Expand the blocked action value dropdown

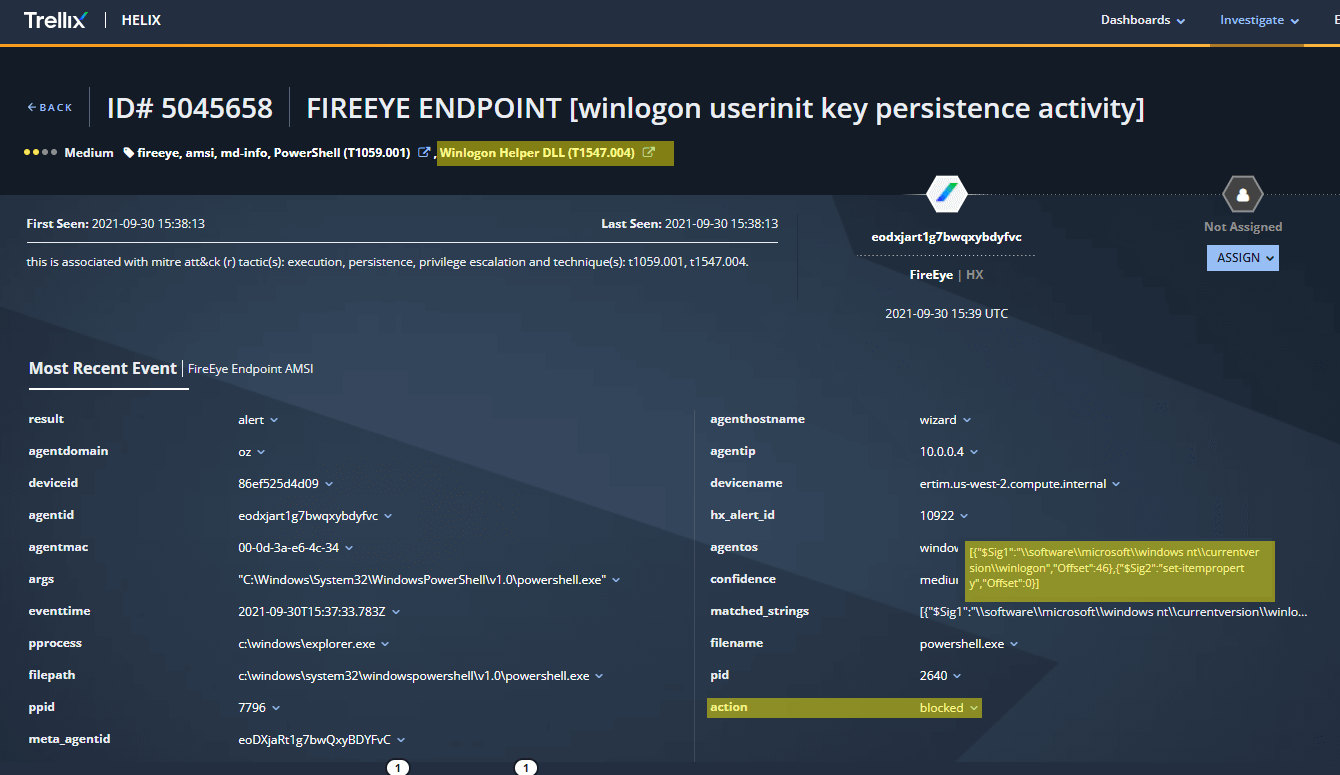click(972, 708)
